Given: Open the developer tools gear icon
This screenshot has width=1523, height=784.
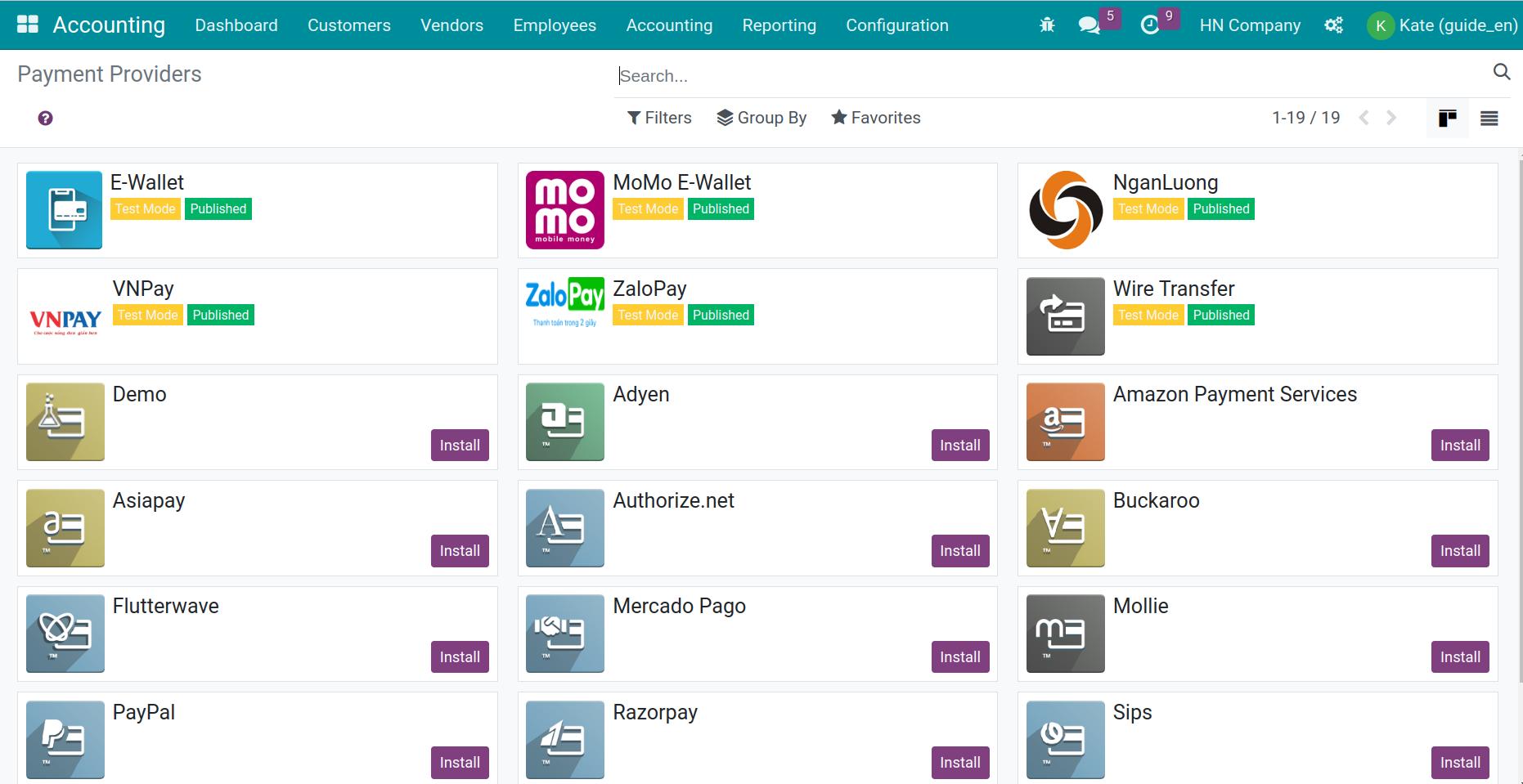Looking at the screenshot, I should [1333, 25].
